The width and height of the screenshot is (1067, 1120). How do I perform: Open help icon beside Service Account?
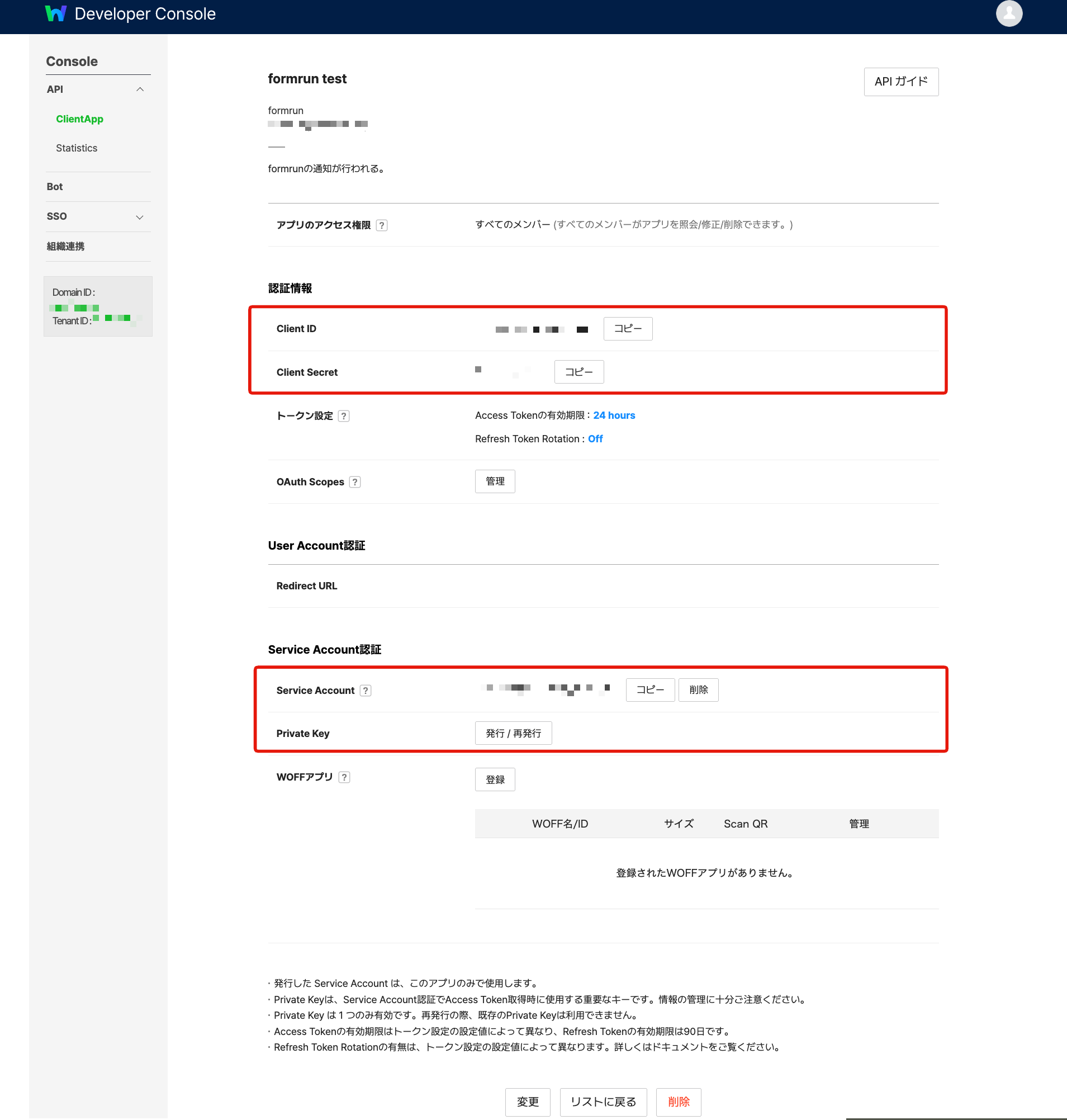366,691
